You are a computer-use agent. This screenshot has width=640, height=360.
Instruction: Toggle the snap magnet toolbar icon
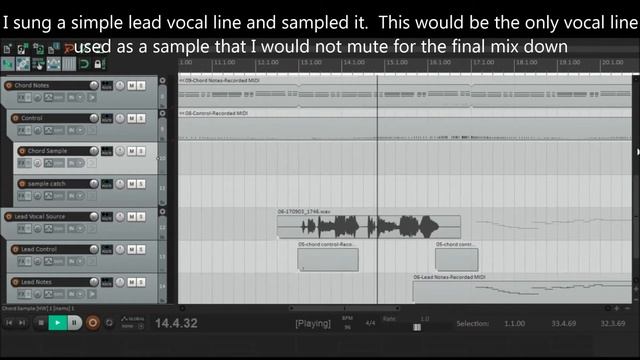click(x=84, y=64)
